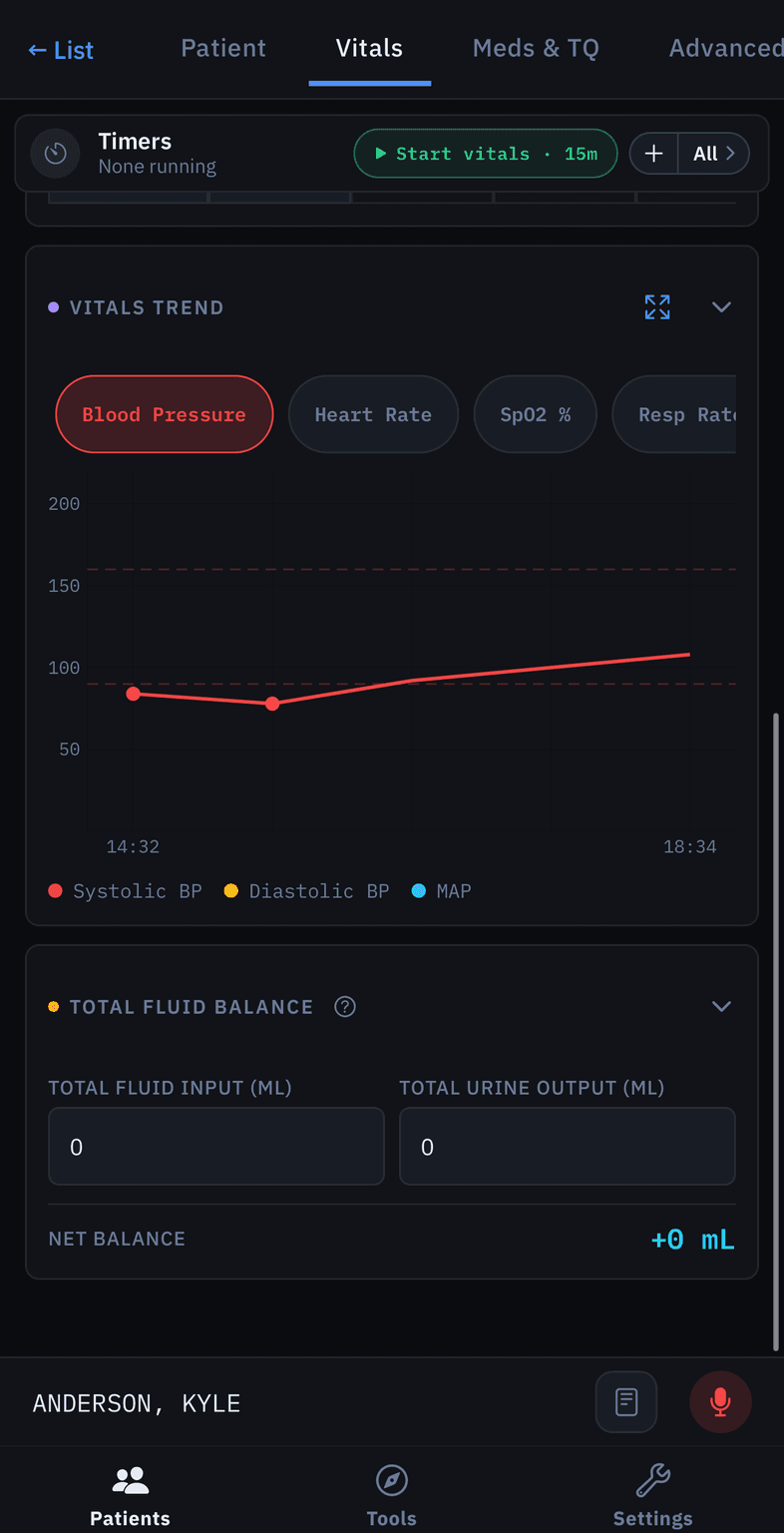The image size is (784, 1533).
Task: Select Resp Rate trend chip
Action: pos(674,414)
